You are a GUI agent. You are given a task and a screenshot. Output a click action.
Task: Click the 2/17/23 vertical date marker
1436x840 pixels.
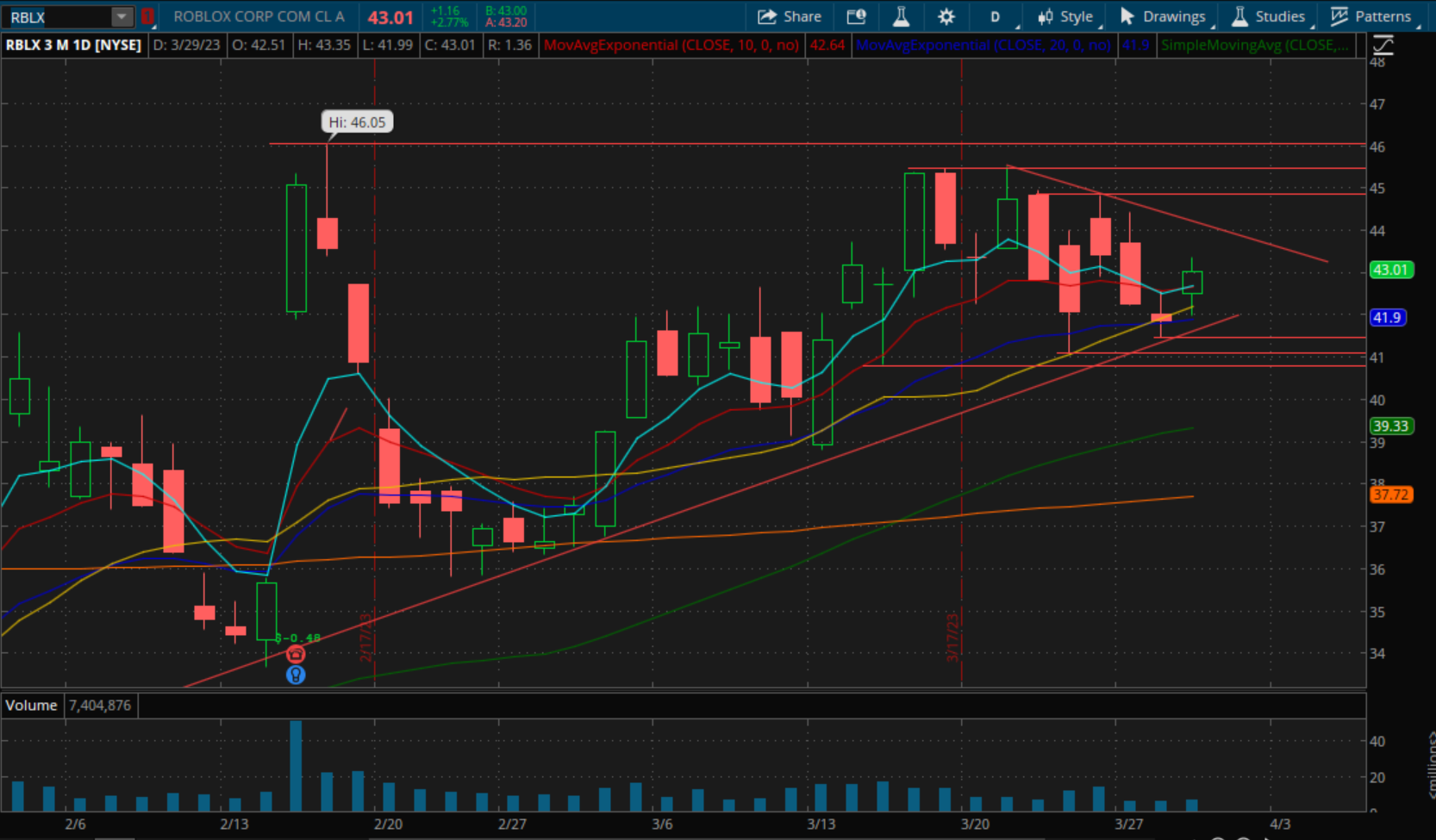coord(365,637)
